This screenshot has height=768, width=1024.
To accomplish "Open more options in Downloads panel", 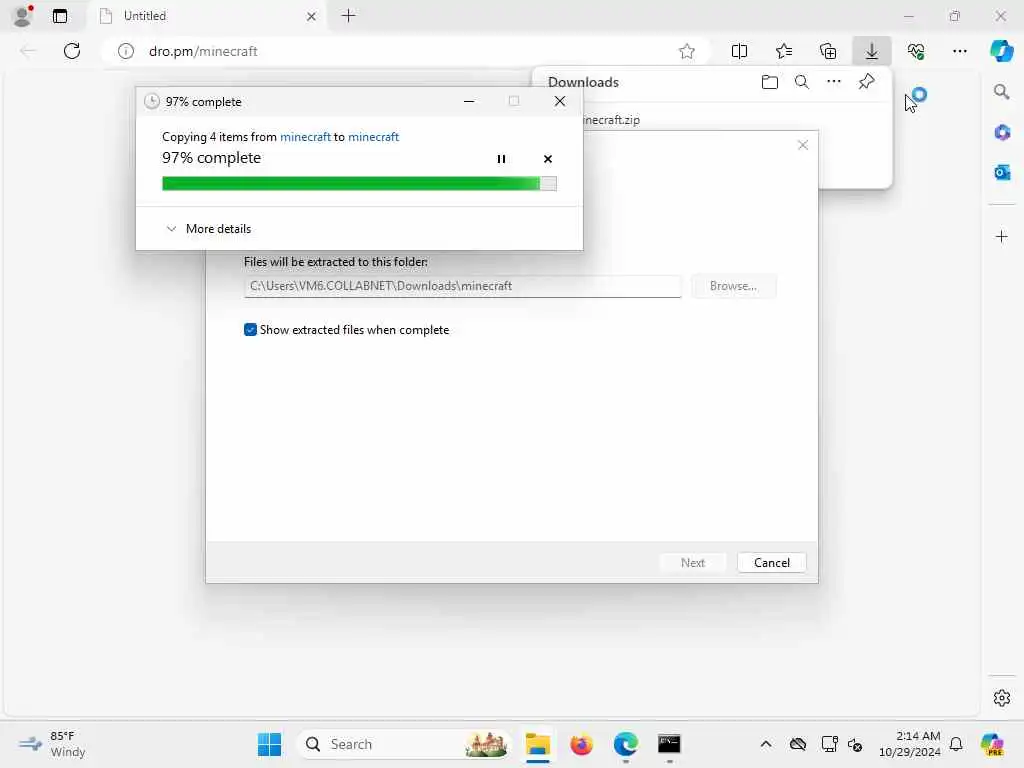I will (834, 82).
